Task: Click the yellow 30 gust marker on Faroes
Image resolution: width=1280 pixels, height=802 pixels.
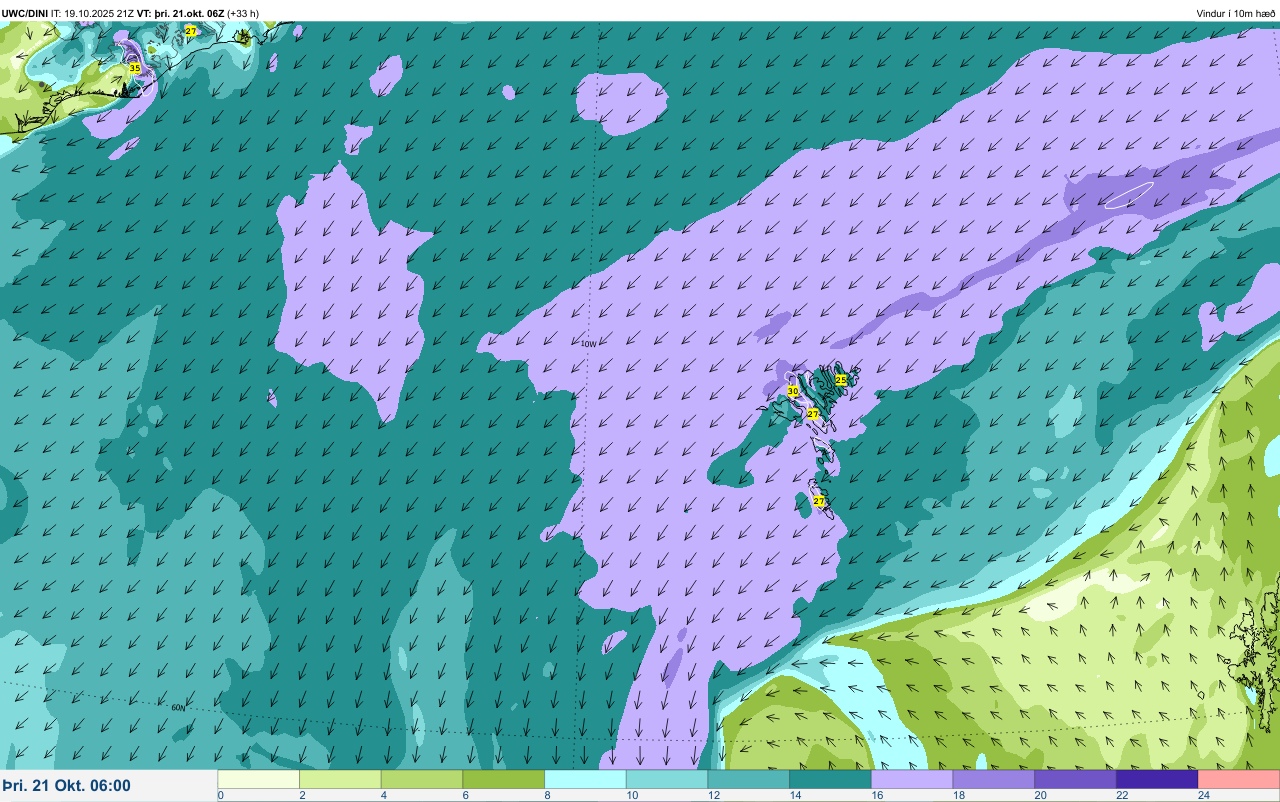Action: tap(793, 391)
